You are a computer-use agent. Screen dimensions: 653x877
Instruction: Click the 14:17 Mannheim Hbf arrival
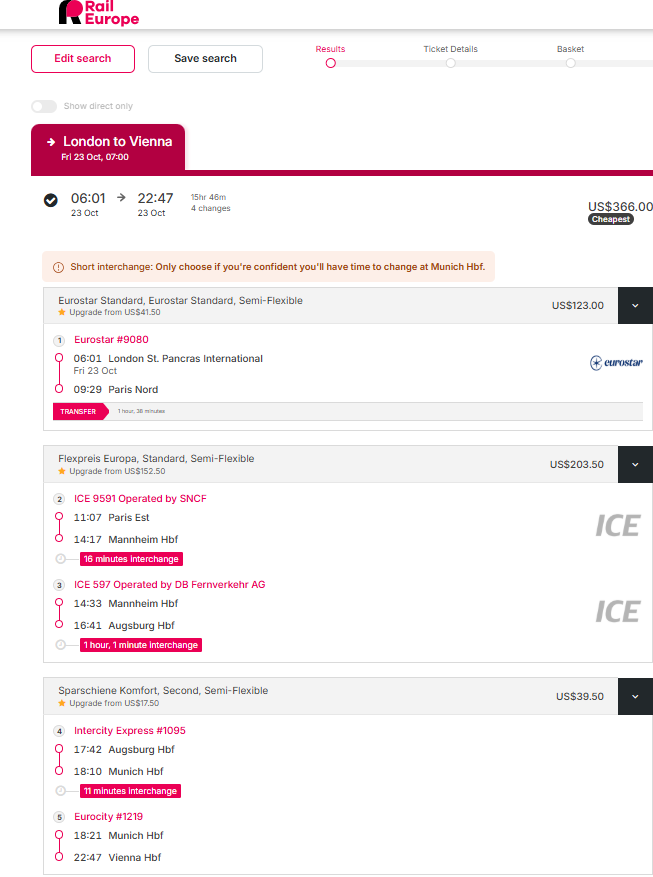pos(126,539)
